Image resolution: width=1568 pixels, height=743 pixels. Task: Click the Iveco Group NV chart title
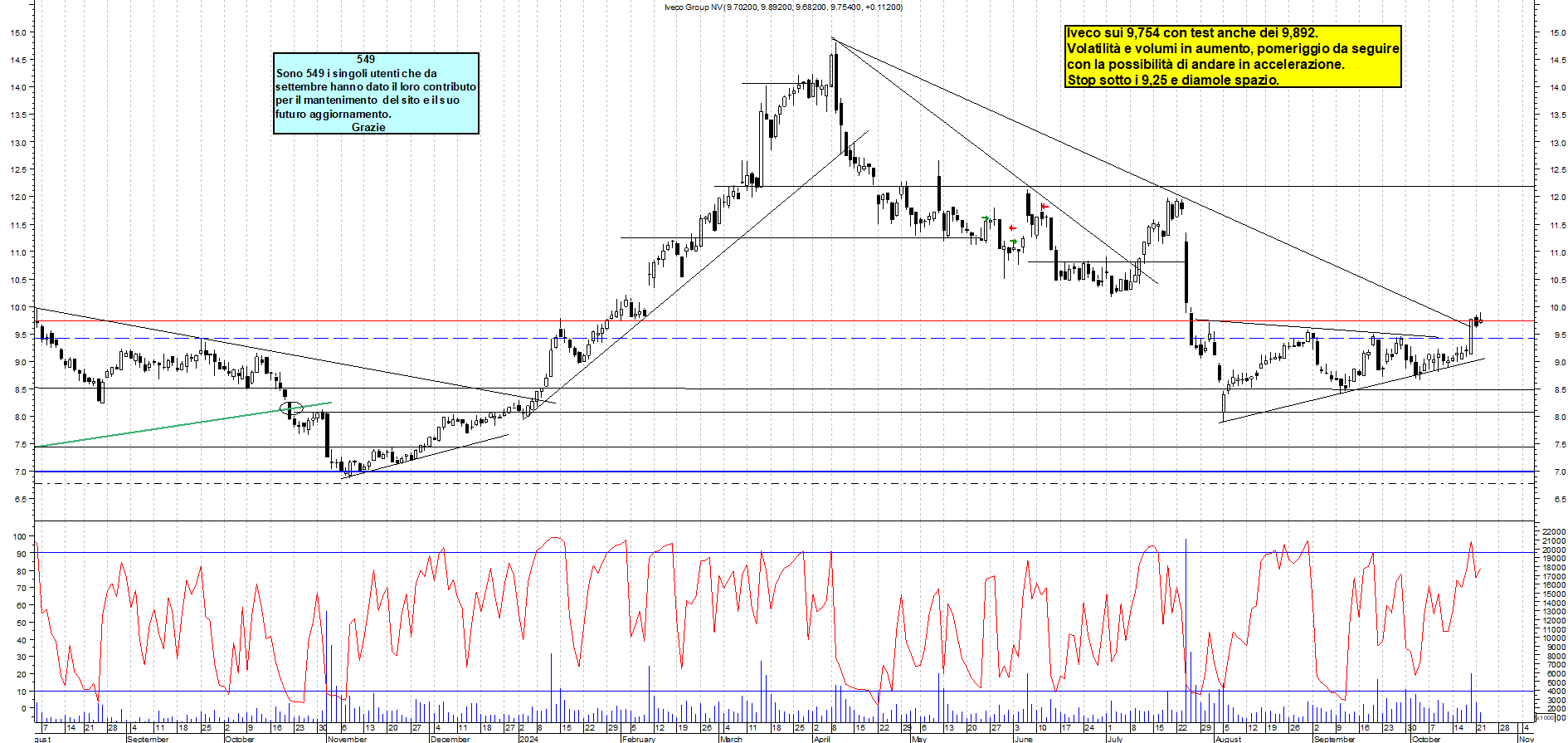[783, 7]
